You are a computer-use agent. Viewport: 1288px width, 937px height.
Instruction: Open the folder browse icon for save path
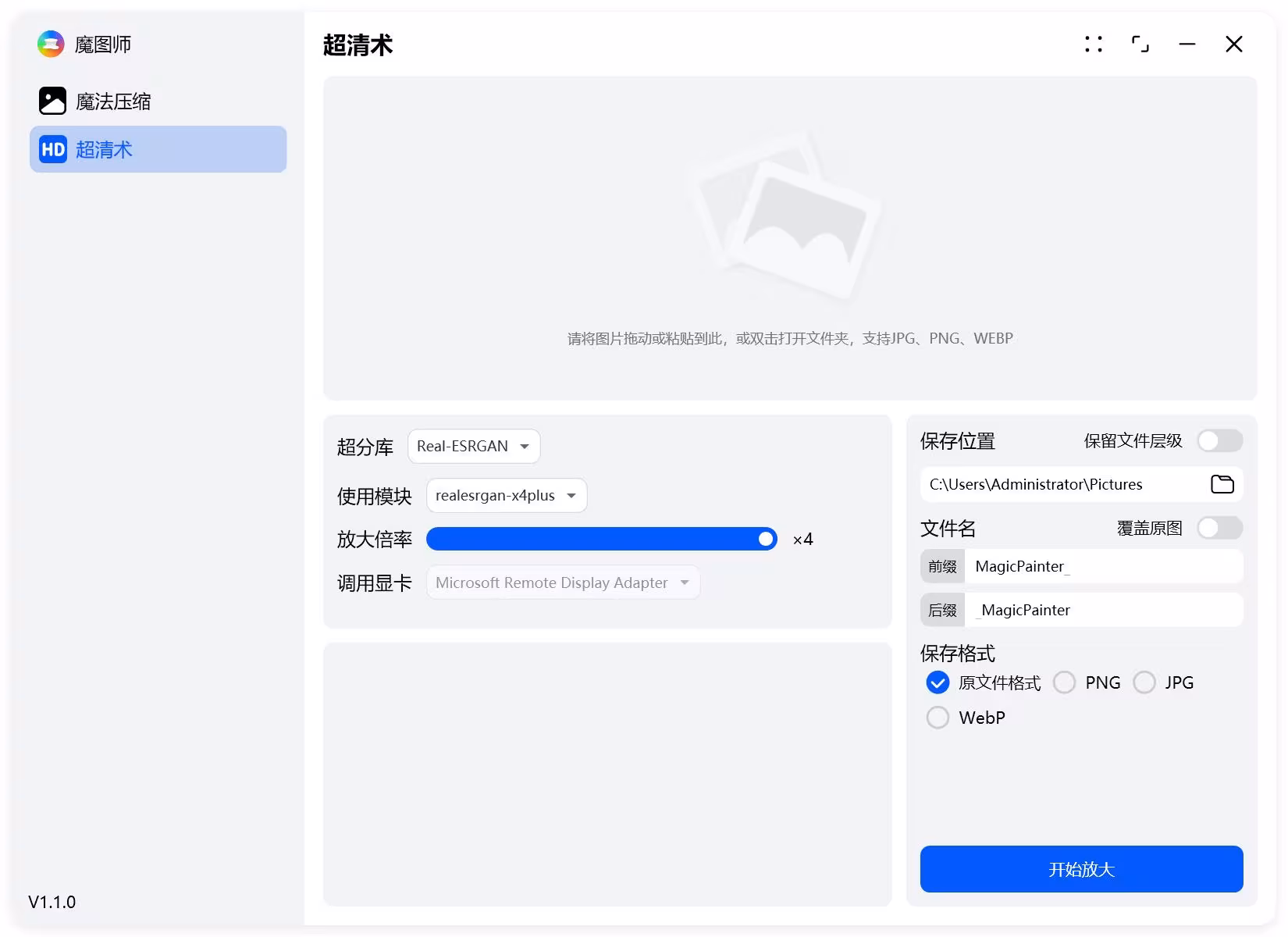1222,484
